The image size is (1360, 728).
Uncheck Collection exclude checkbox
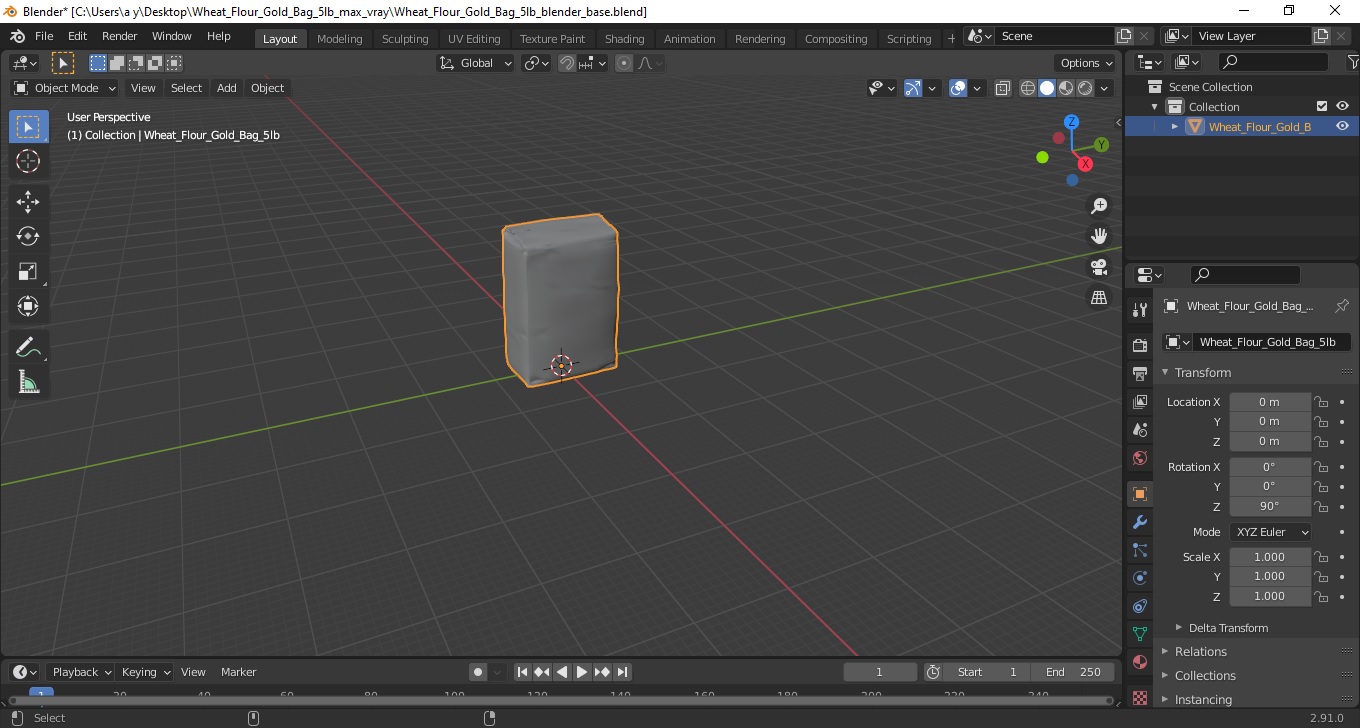pyautogui.click(x=1322, y=106)
